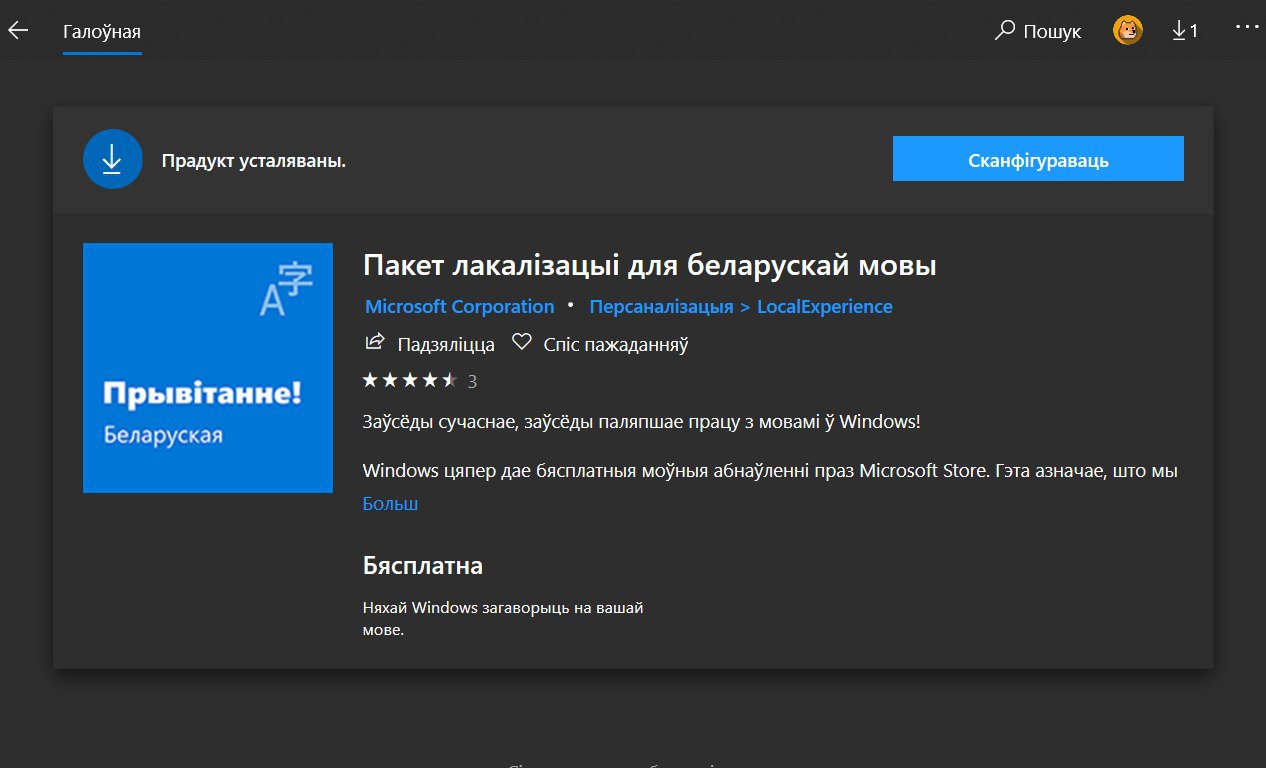Open downloads and updates indicator

[x=1185, y=31]
